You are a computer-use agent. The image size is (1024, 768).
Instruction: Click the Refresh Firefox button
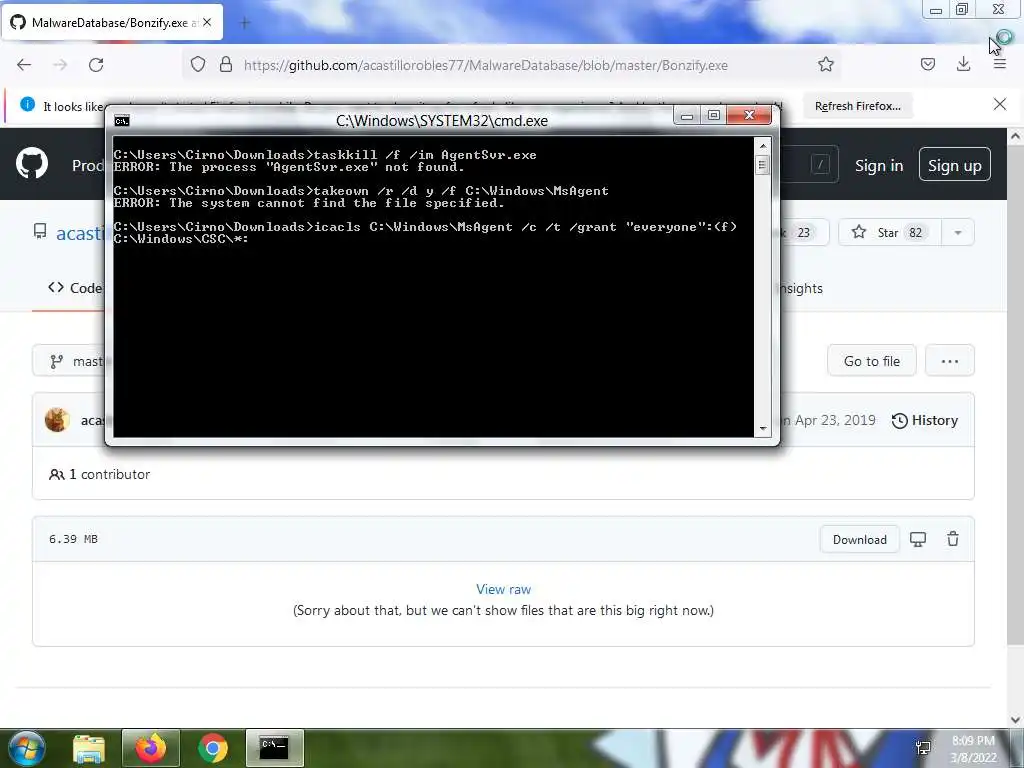coord(857,106)
